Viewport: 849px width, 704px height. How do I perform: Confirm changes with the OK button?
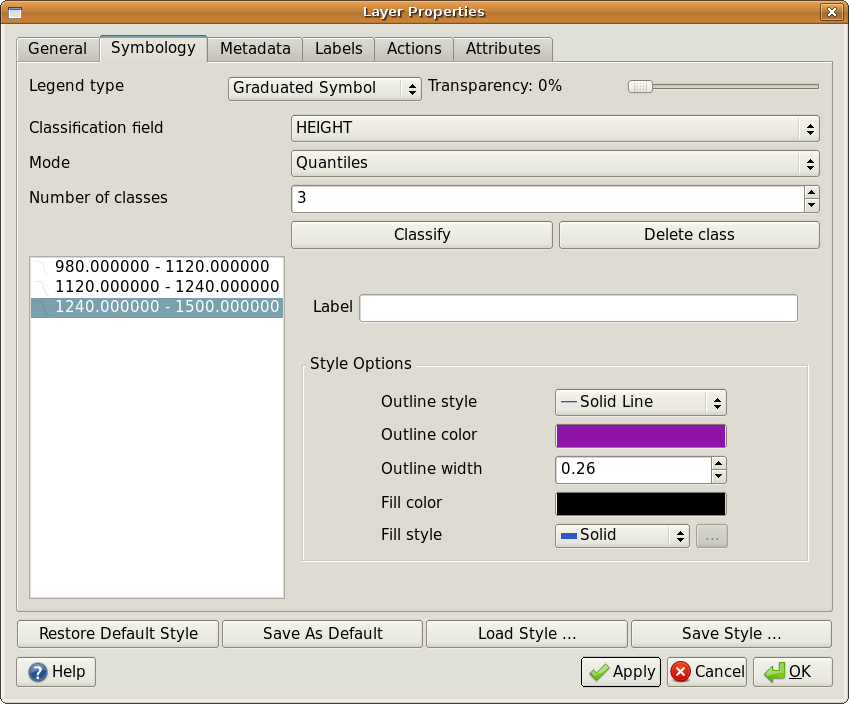pos(792,671)
